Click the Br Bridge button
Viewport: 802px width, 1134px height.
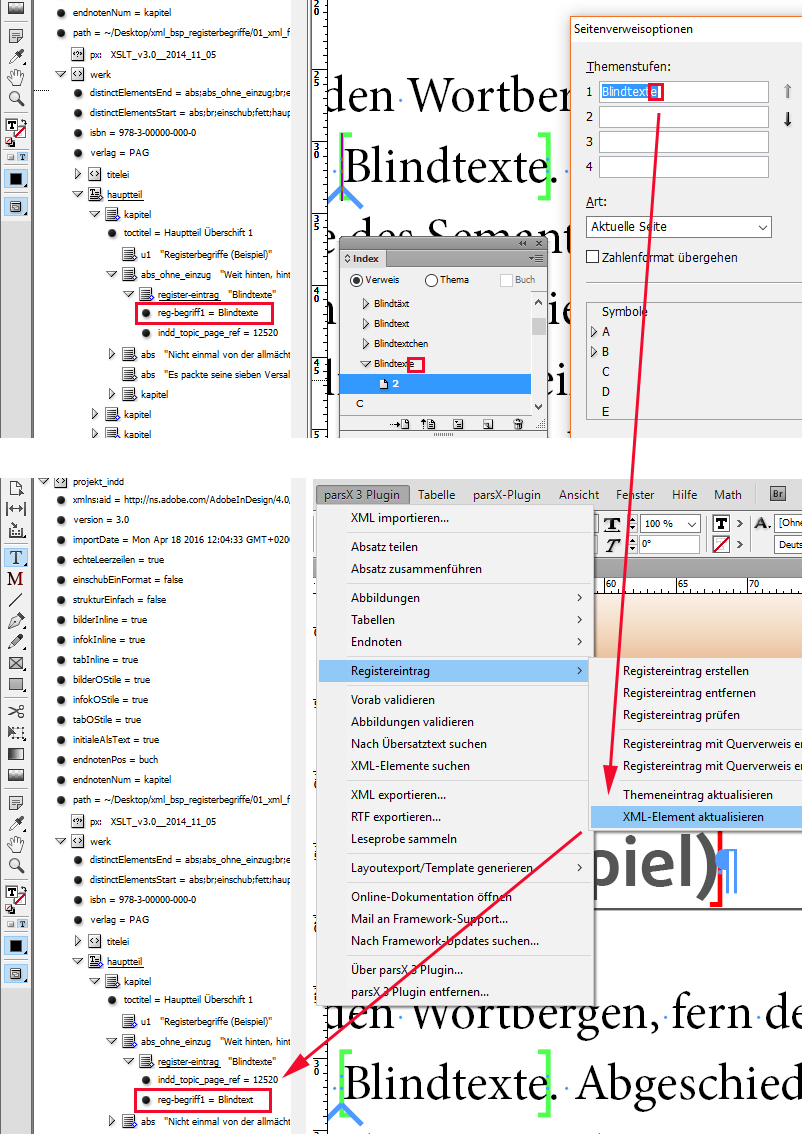(778, 494)
